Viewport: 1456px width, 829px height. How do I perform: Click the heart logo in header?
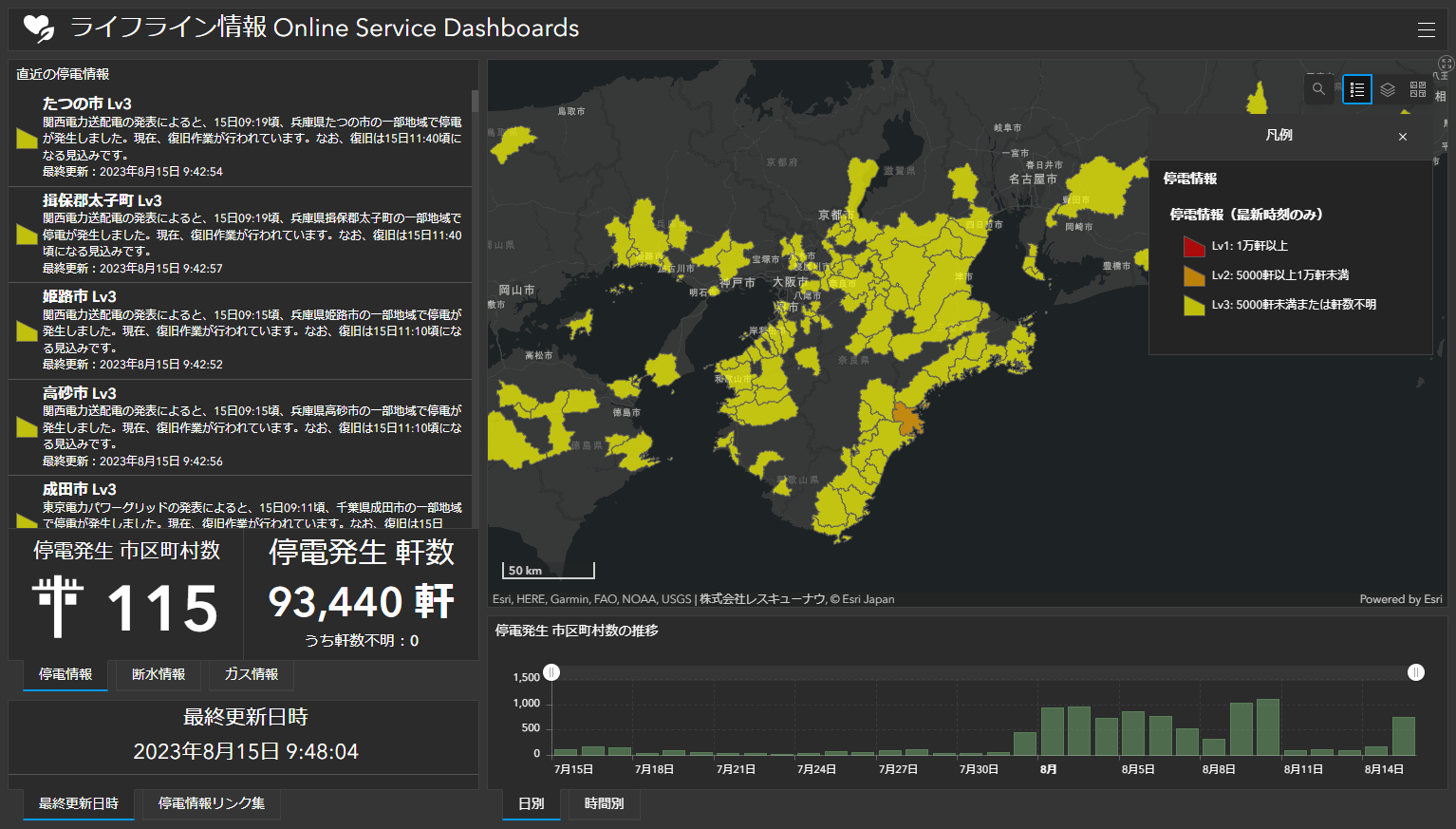[39, 28]
